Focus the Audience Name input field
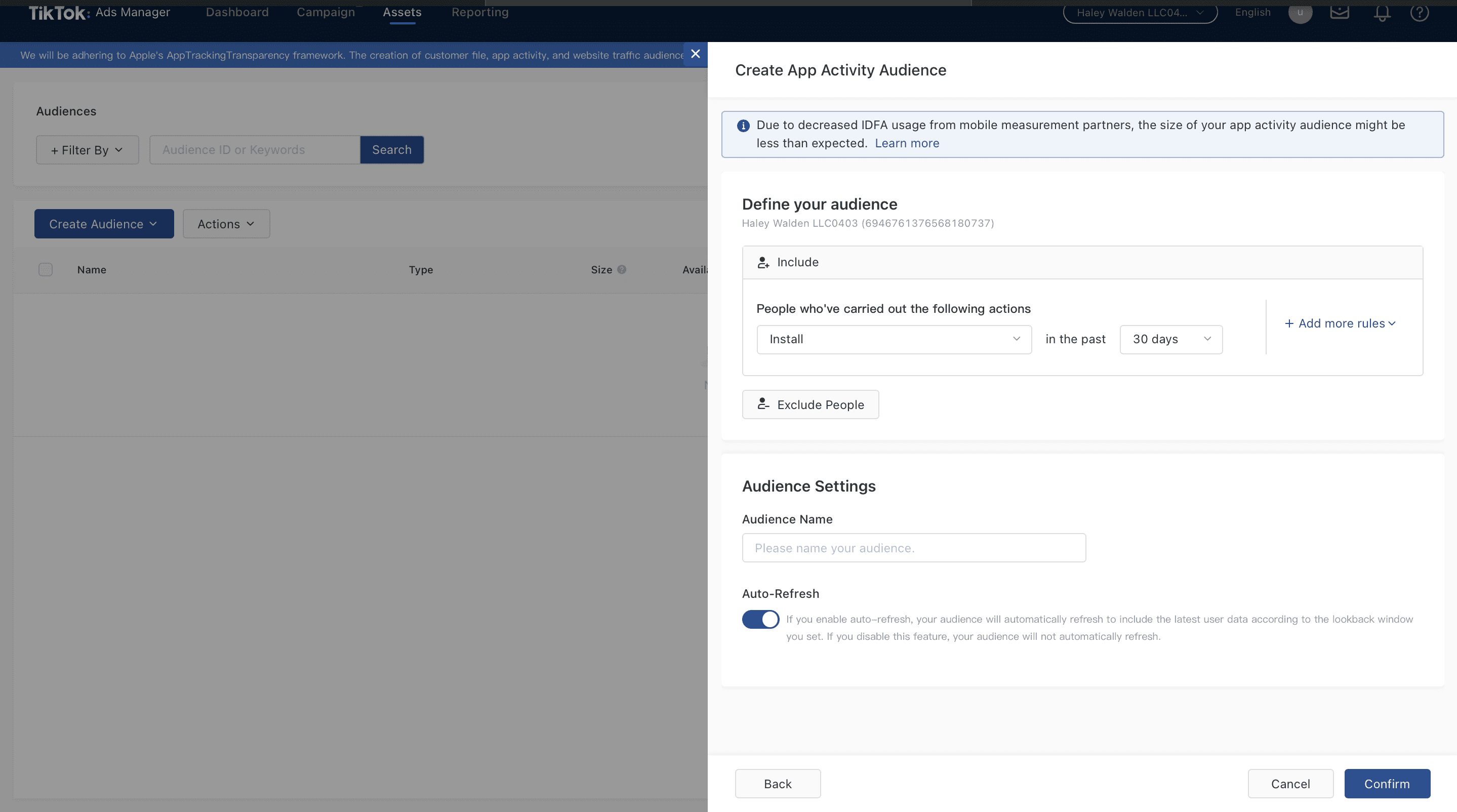The height and width of the screenshot is (812, 1457). (913, 548)
